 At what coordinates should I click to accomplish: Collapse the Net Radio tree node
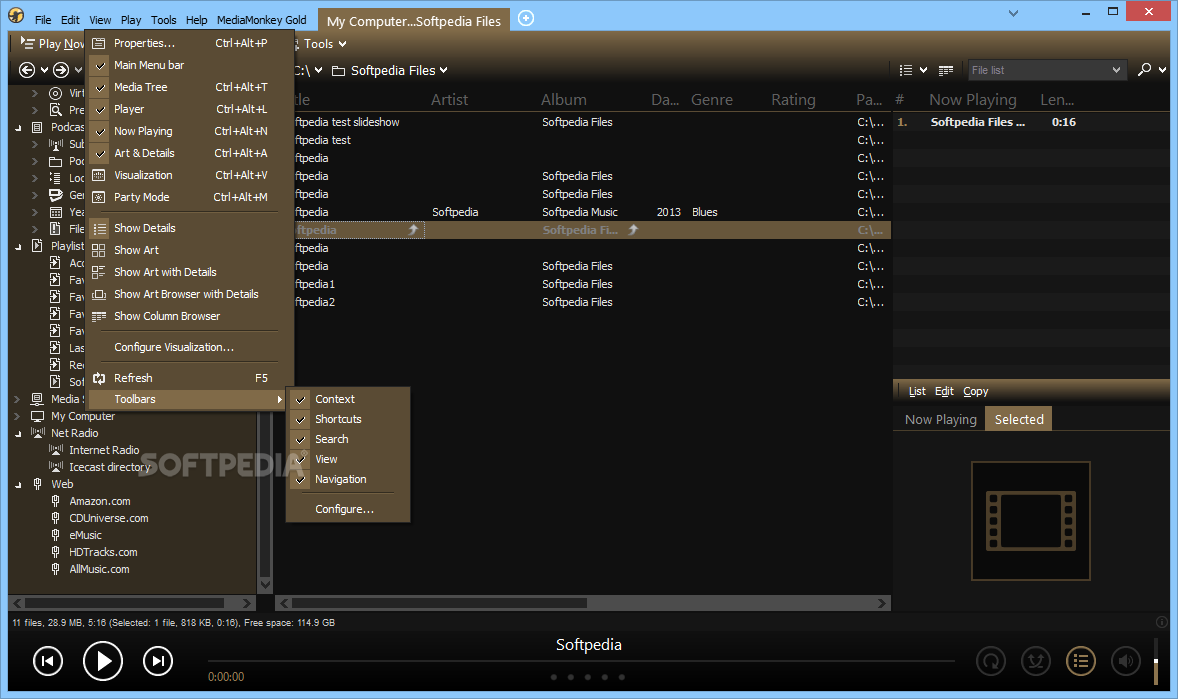click(x=18, y=434)
